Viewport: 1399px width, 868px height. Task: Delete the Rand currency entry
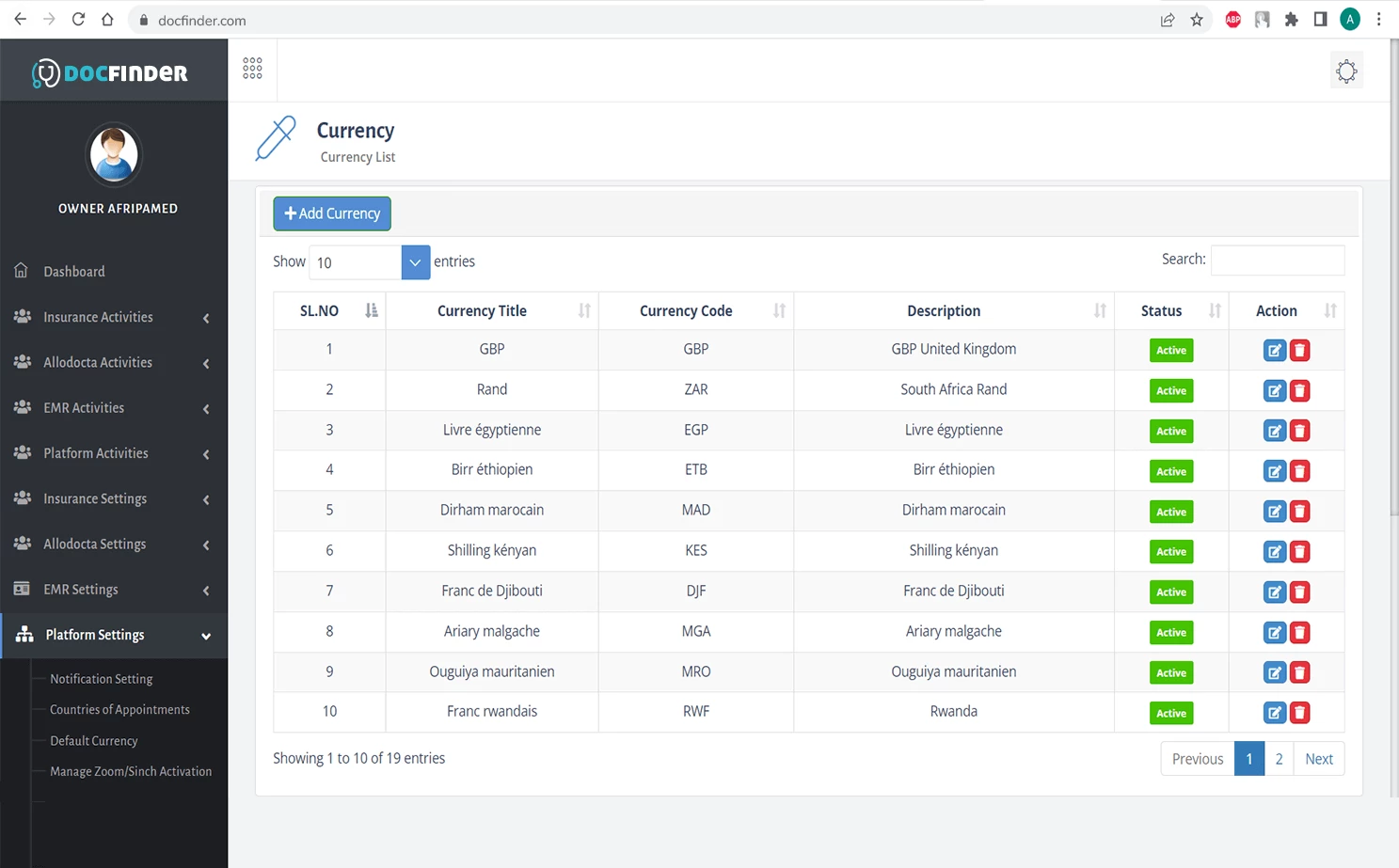pyautogui.click(x=1300, y=390)
